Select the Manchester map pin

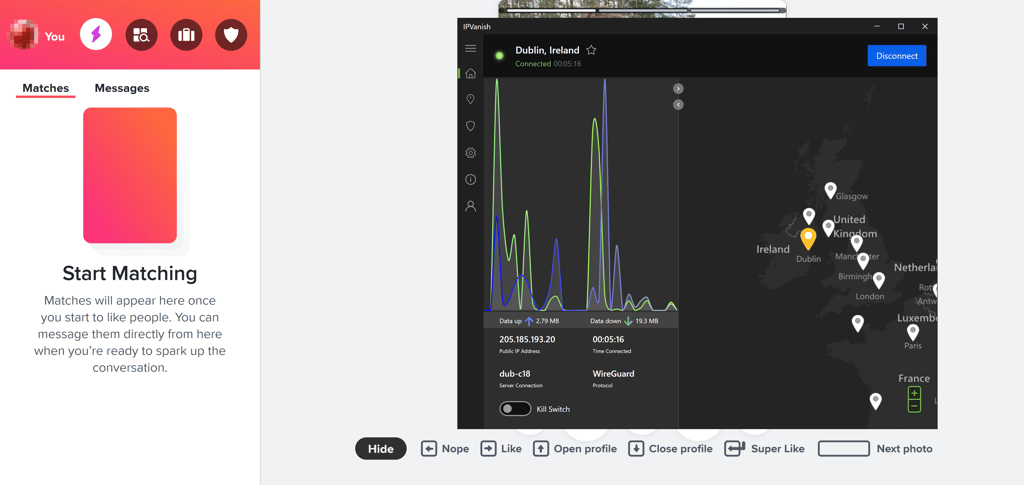[857, 243]
